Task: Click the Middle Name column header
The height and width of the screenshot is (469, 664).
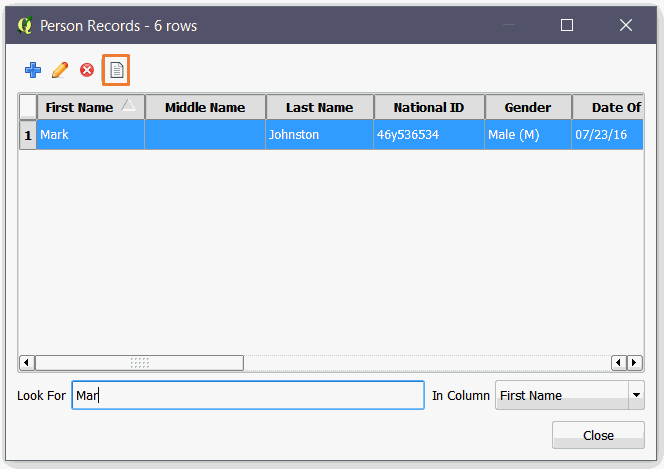Action: 205,108
